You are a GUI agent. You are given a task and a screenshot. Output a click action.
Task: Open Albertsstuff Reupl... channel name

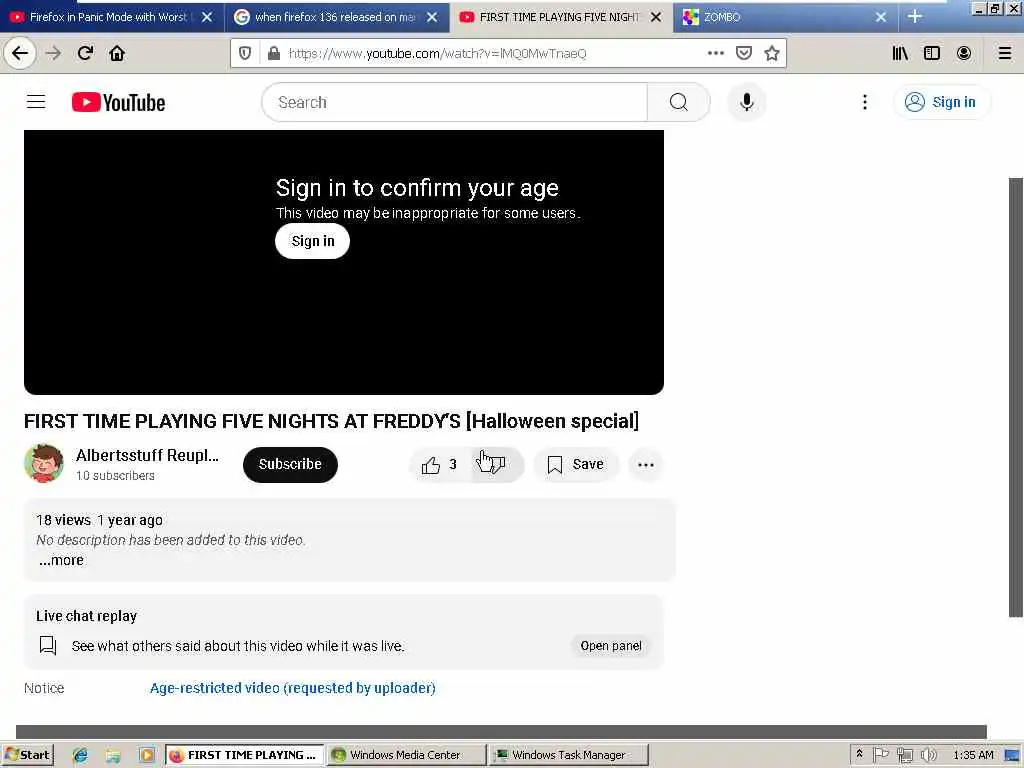point(147,455)
